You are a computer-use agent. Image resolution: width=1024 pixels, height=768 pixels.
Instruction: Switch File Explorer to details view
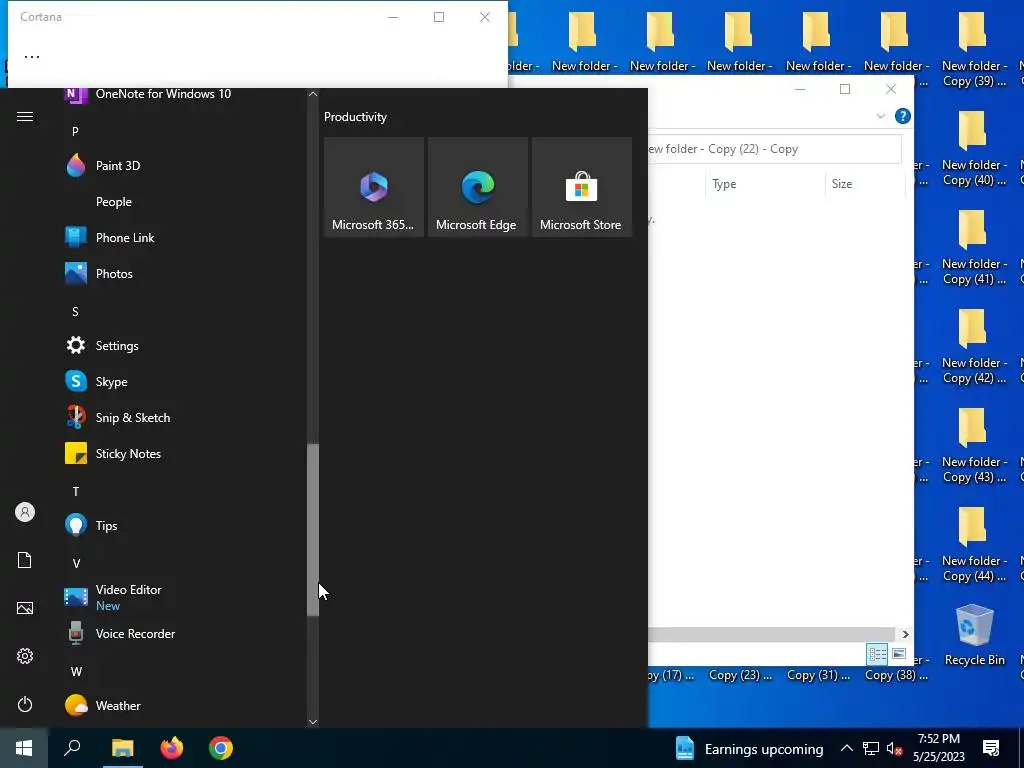pyautogui.click(x=877, y=654)
